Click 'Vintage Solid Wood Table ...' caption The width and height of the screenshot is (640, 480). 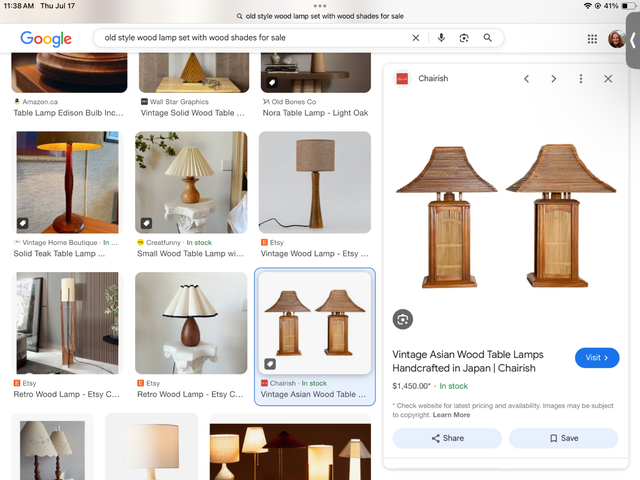193,113
